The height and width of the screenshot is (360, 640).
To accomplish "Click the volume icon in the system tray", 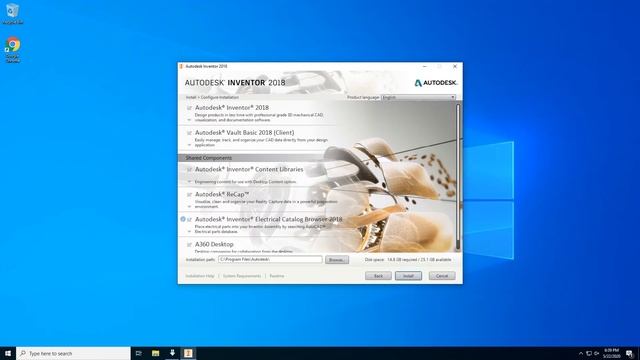I will 597,353.
